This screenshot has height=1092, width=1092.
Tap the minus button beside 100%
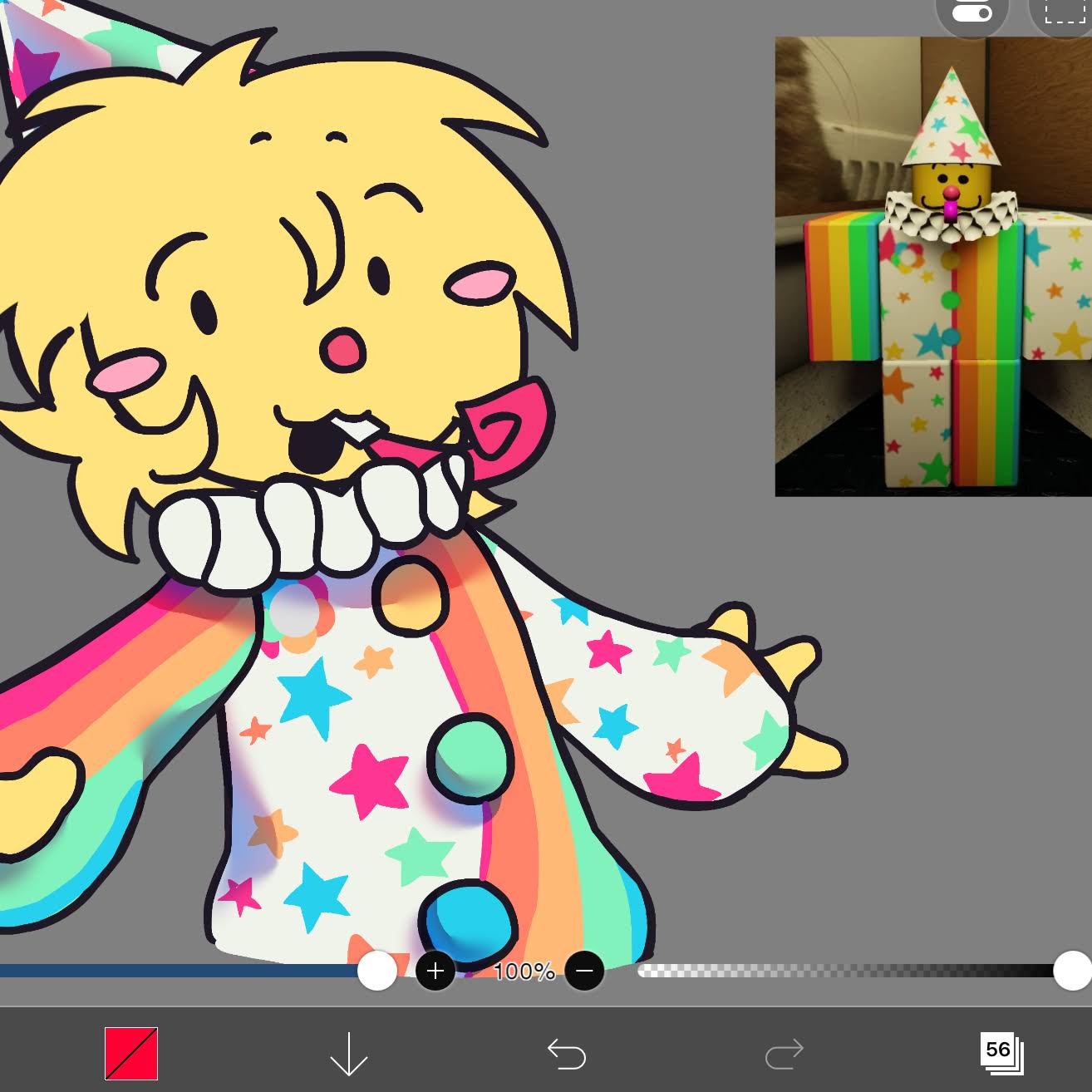click(584, 971)
